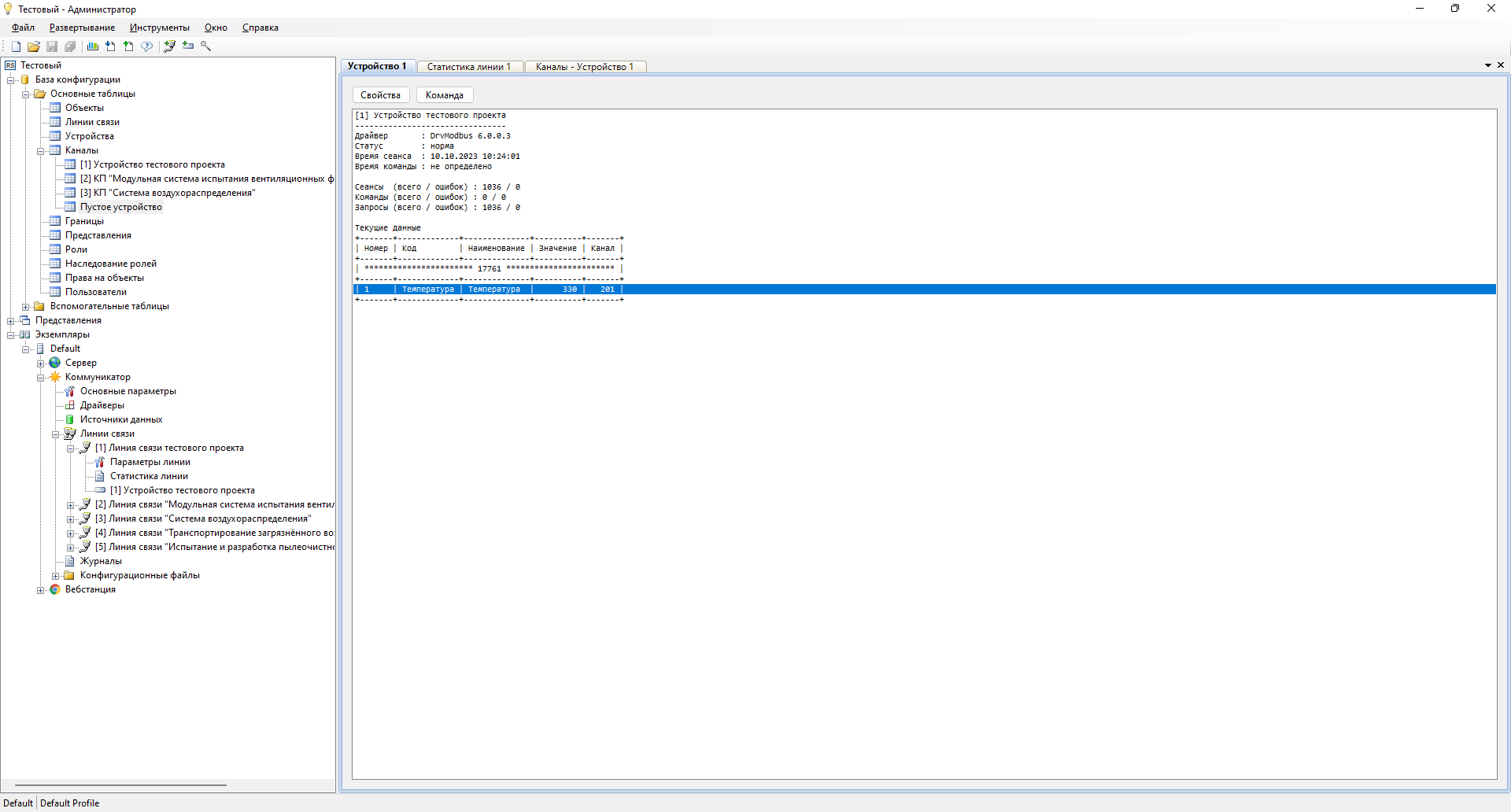Expand [4] Линия связи Транспортирование
This screenshot has height=812, width=1511.
click(x=70, y=533)
